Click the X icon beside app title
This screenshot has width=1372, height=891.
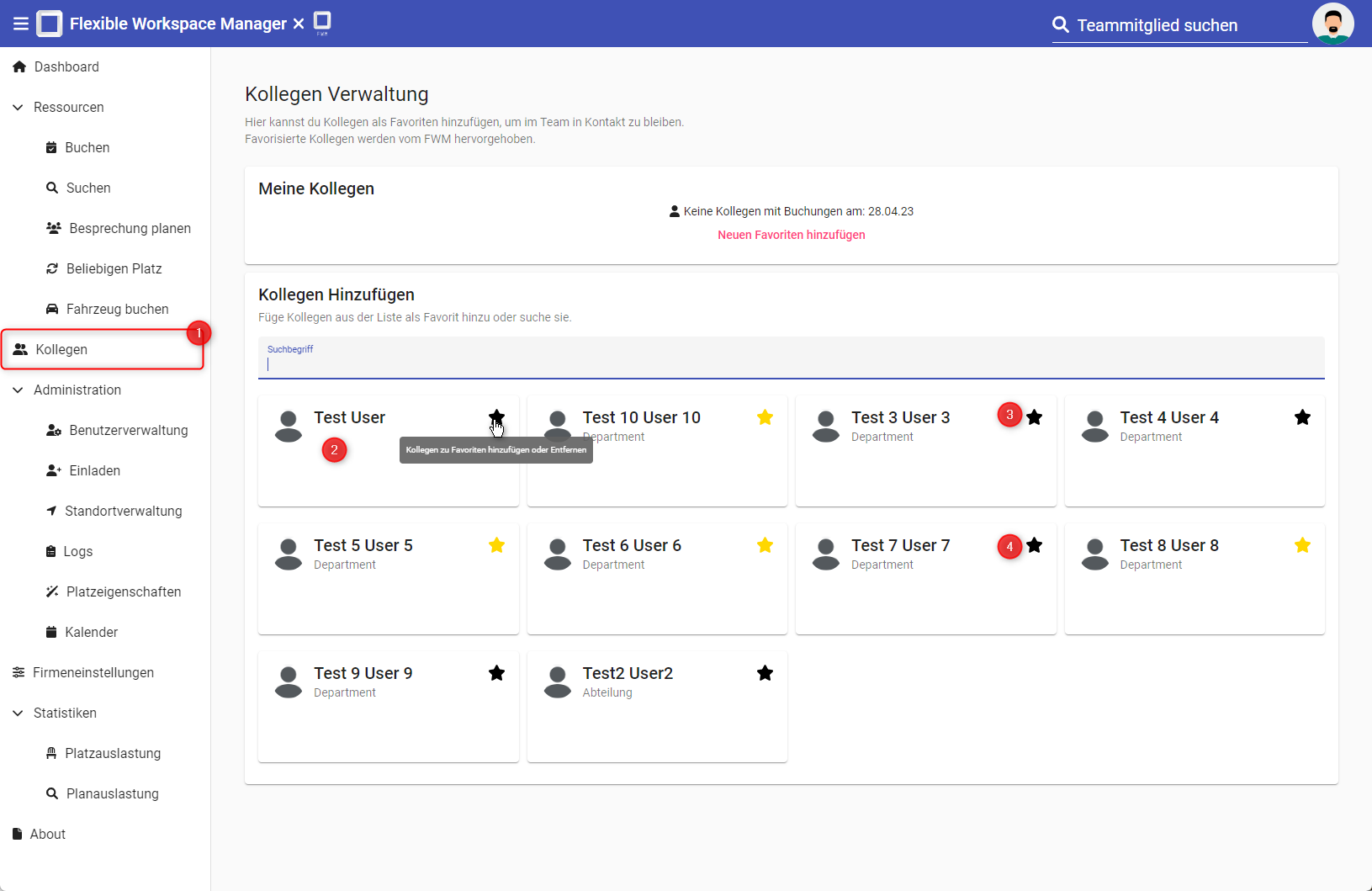pyautogui.click(x=299, y=24)
